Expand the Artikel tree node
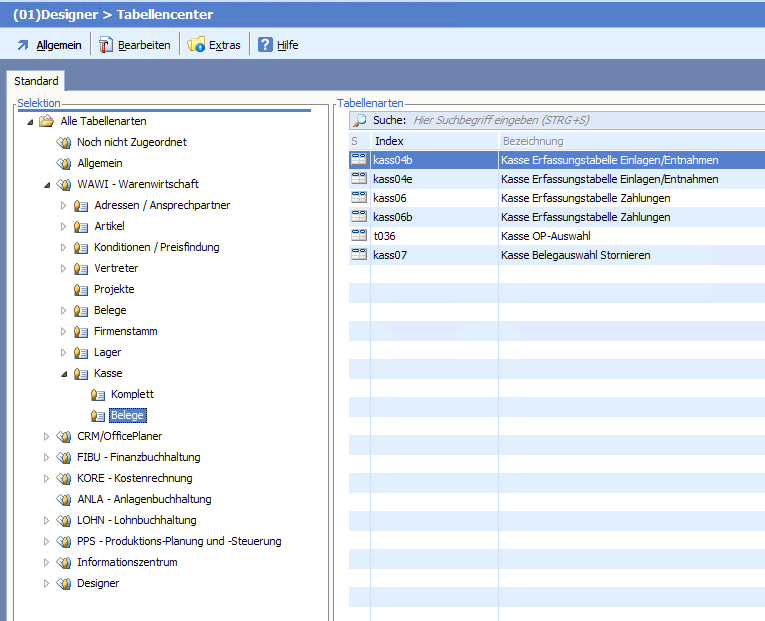The image size is (765, 621). click(64, 227)
